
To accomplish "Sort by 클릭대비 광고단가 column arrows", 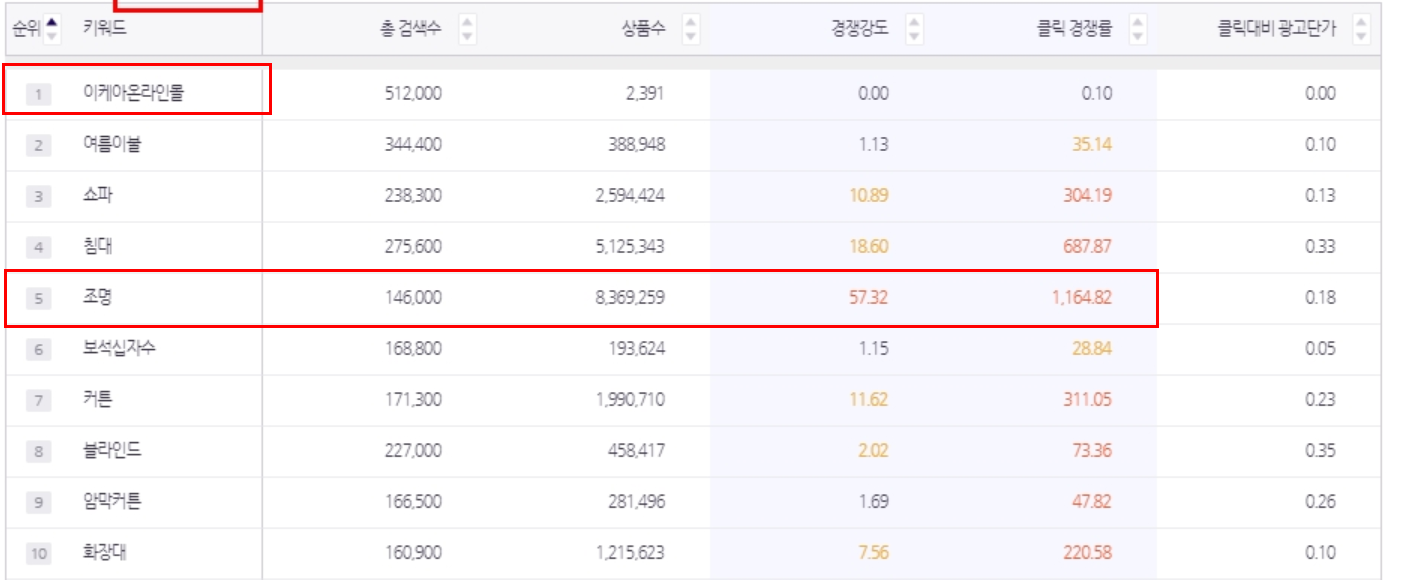I will pyautogui.click(x=1361, y=29).
